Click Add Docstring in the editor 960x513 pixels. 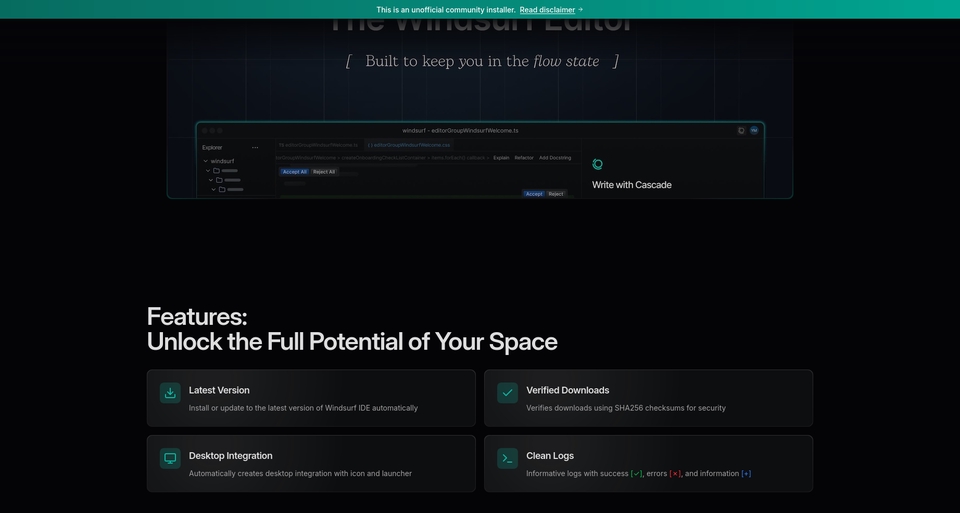coord(555,158)
